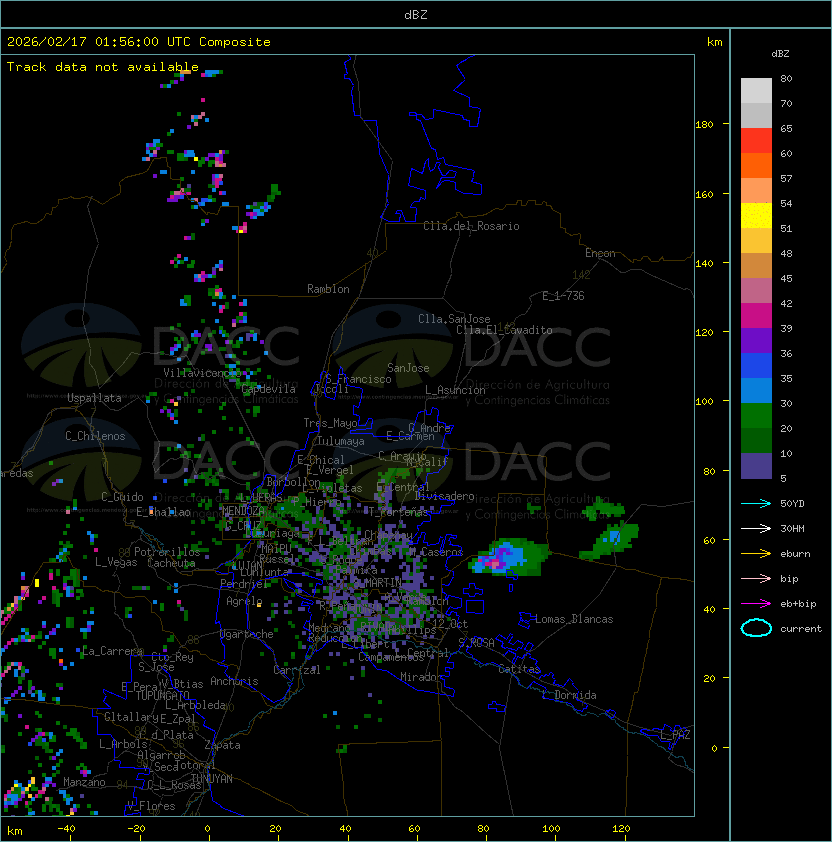Screen dimensions: 832x842
Task: Click the 'Mirador' place label
Action: 422,677
